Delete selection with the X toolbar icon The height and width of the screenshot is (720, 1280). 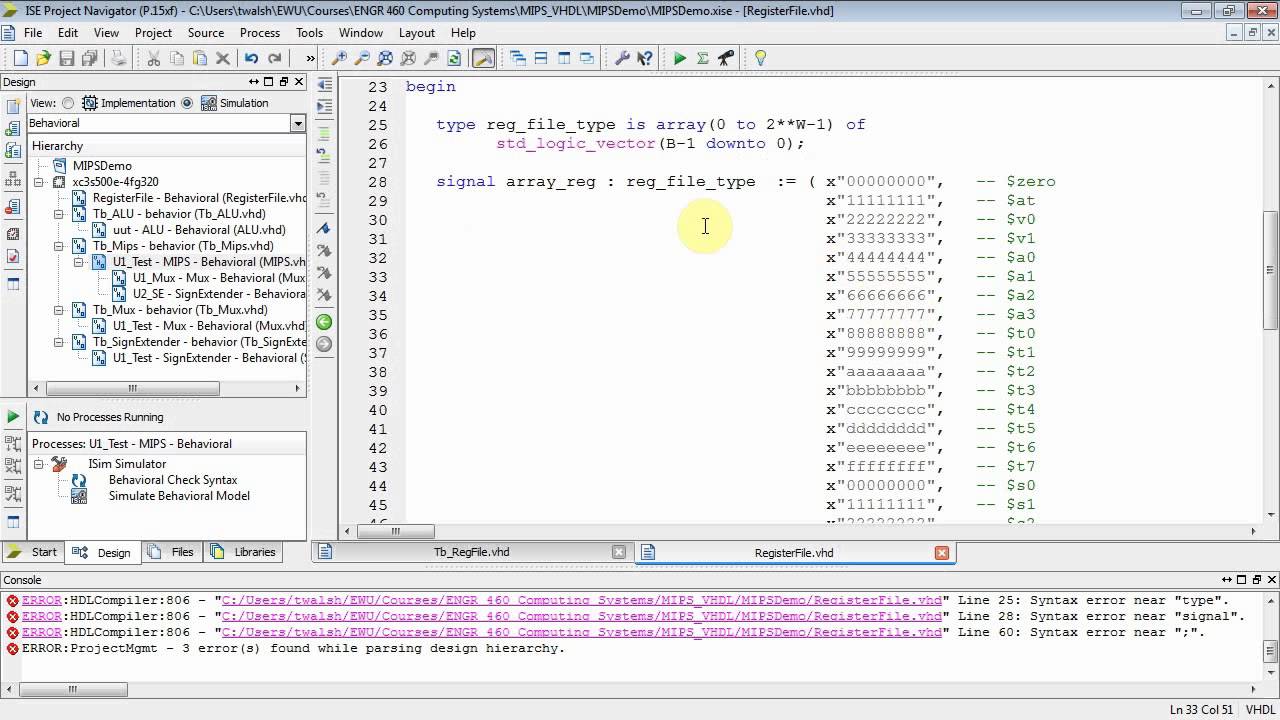[x=223, y=58]
